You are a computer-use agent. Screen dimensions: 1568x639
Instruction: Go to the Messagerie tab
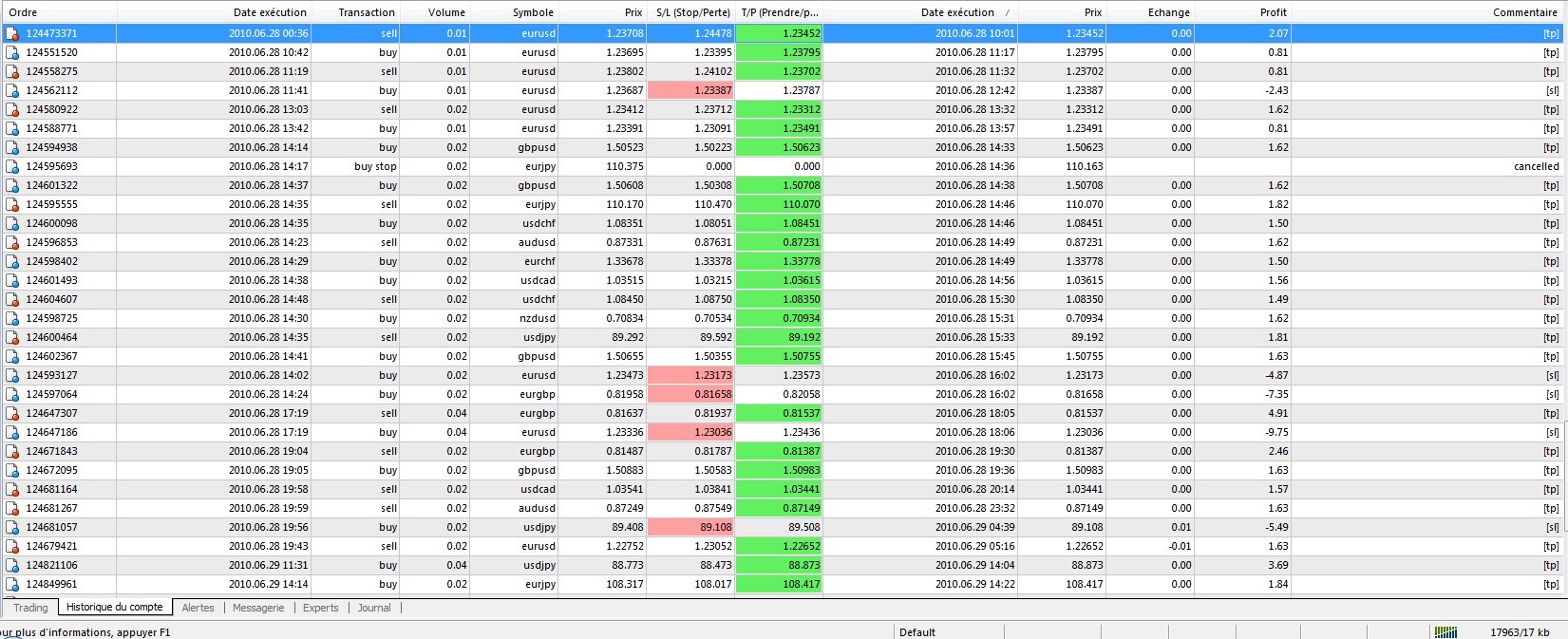(x=258, y=608)
